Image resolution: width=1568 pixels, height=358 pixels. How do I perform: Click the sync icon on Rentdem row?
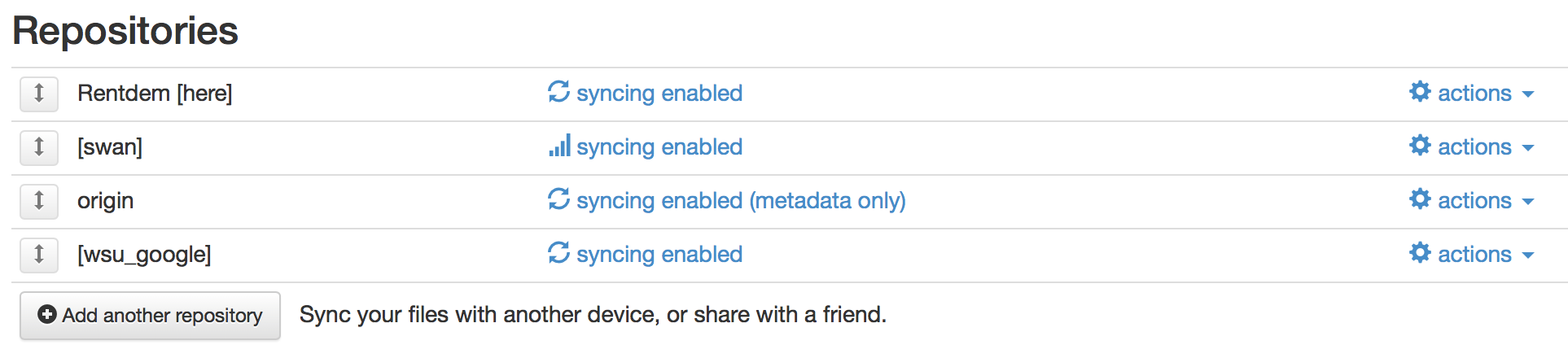(558, 92)
